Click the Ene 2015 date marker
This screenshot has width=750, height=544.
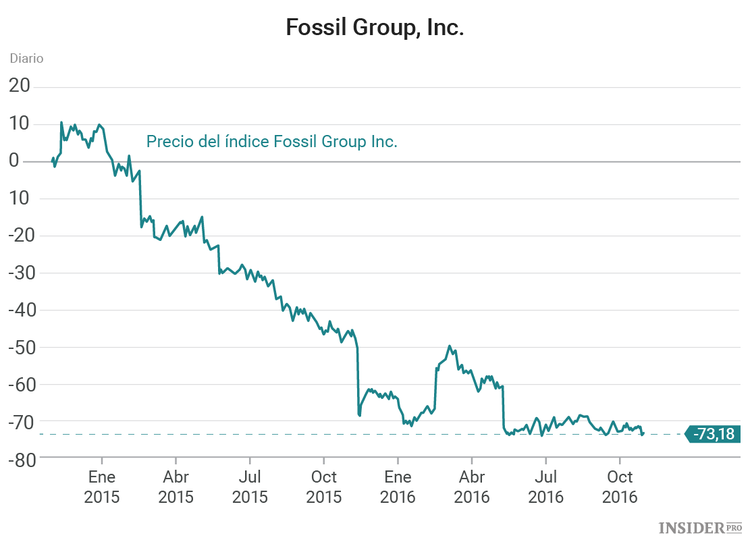point(102,486)
